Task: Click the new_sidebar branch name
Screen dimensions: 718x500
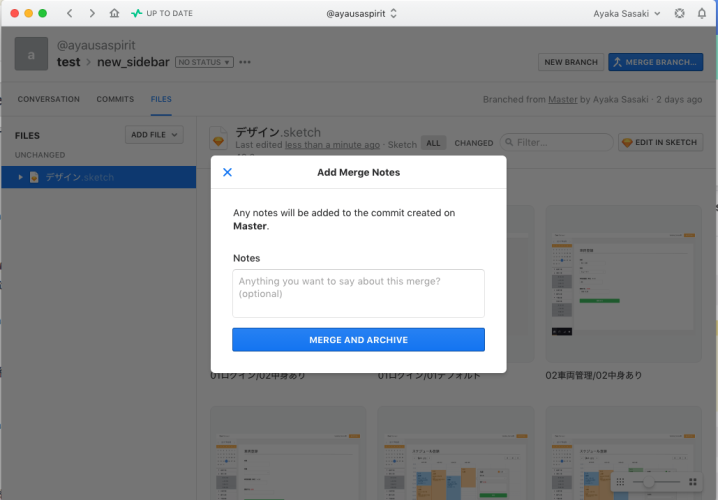Action: point(133,62)
